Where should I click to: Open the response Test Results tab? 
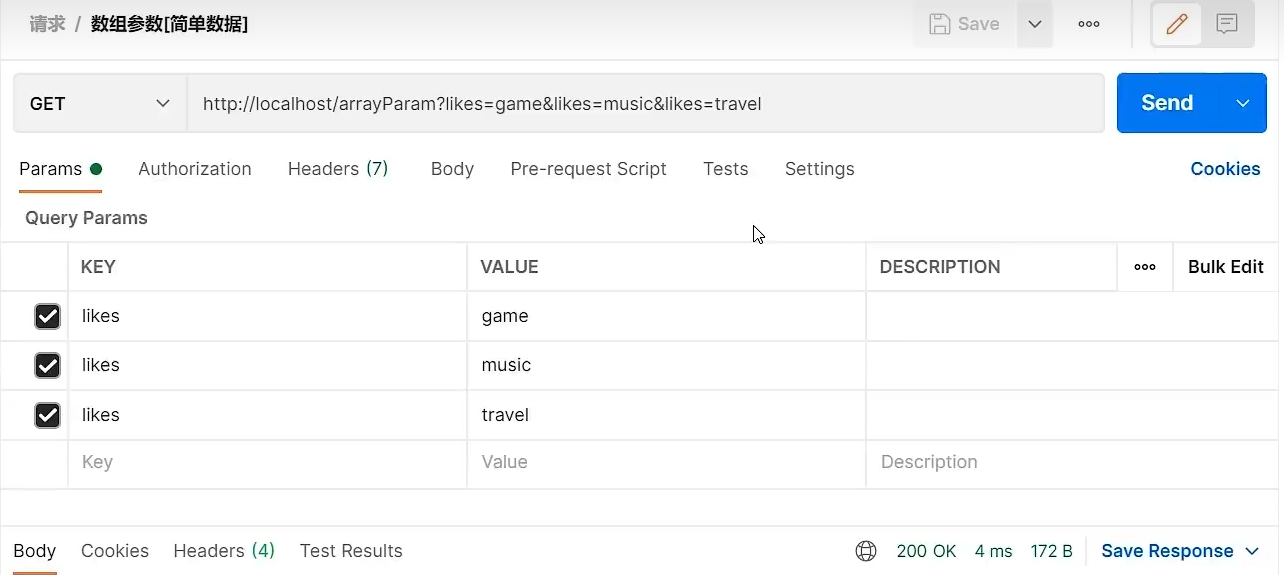pyautogui.click(x=351, y=551)
